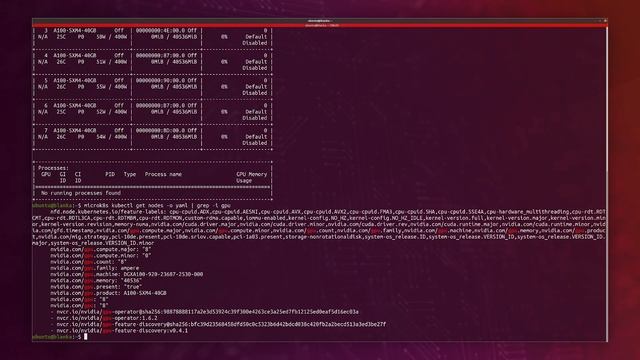Click the terminal's vertical scrollbar
The width and height of the screenshot is (640, 360).
pyautogui.click(x=606, y=184)
